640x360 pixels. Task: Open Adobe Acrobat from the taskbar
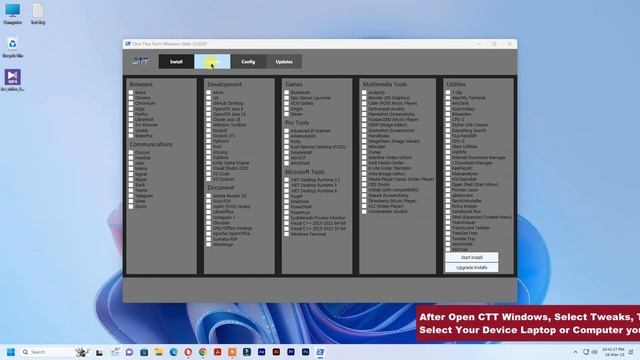[x=218, y=352]
